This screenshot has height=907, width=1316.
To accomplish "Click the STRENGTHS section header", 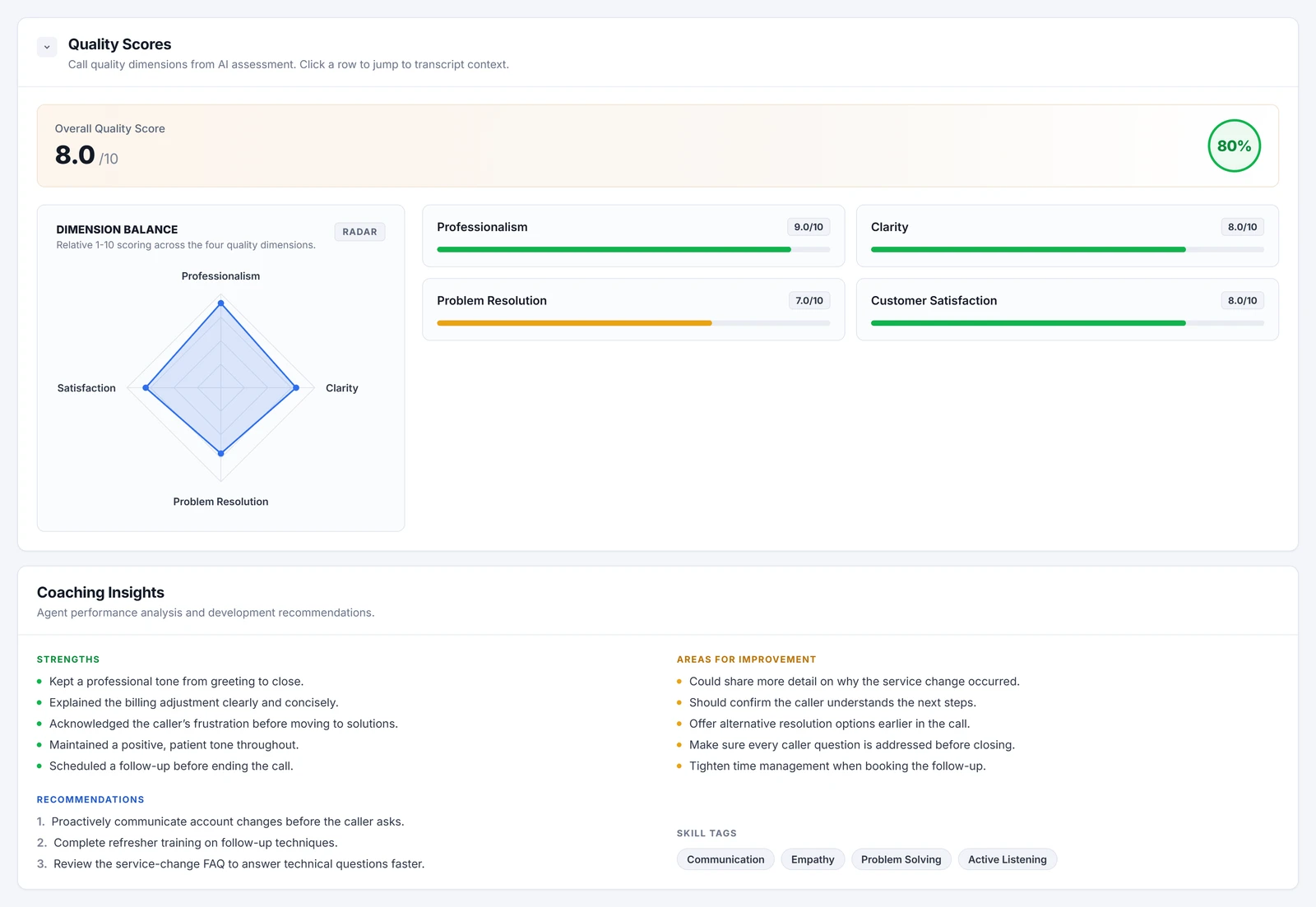I will [68, 659].
